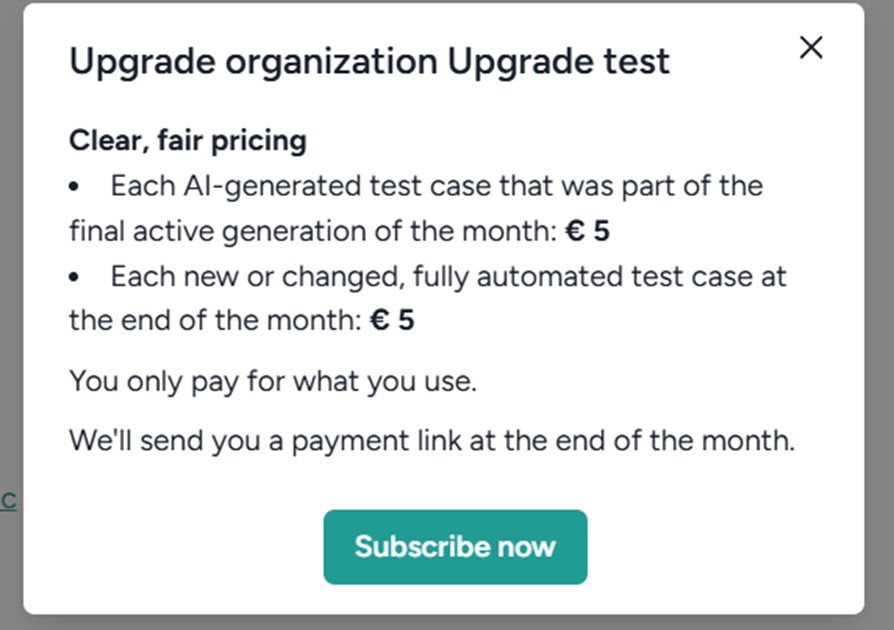Image resolution: width=894 pixels, height=630 pixels.
Task: Close the upgrade dialog with the X
Action: coord(811,47)
